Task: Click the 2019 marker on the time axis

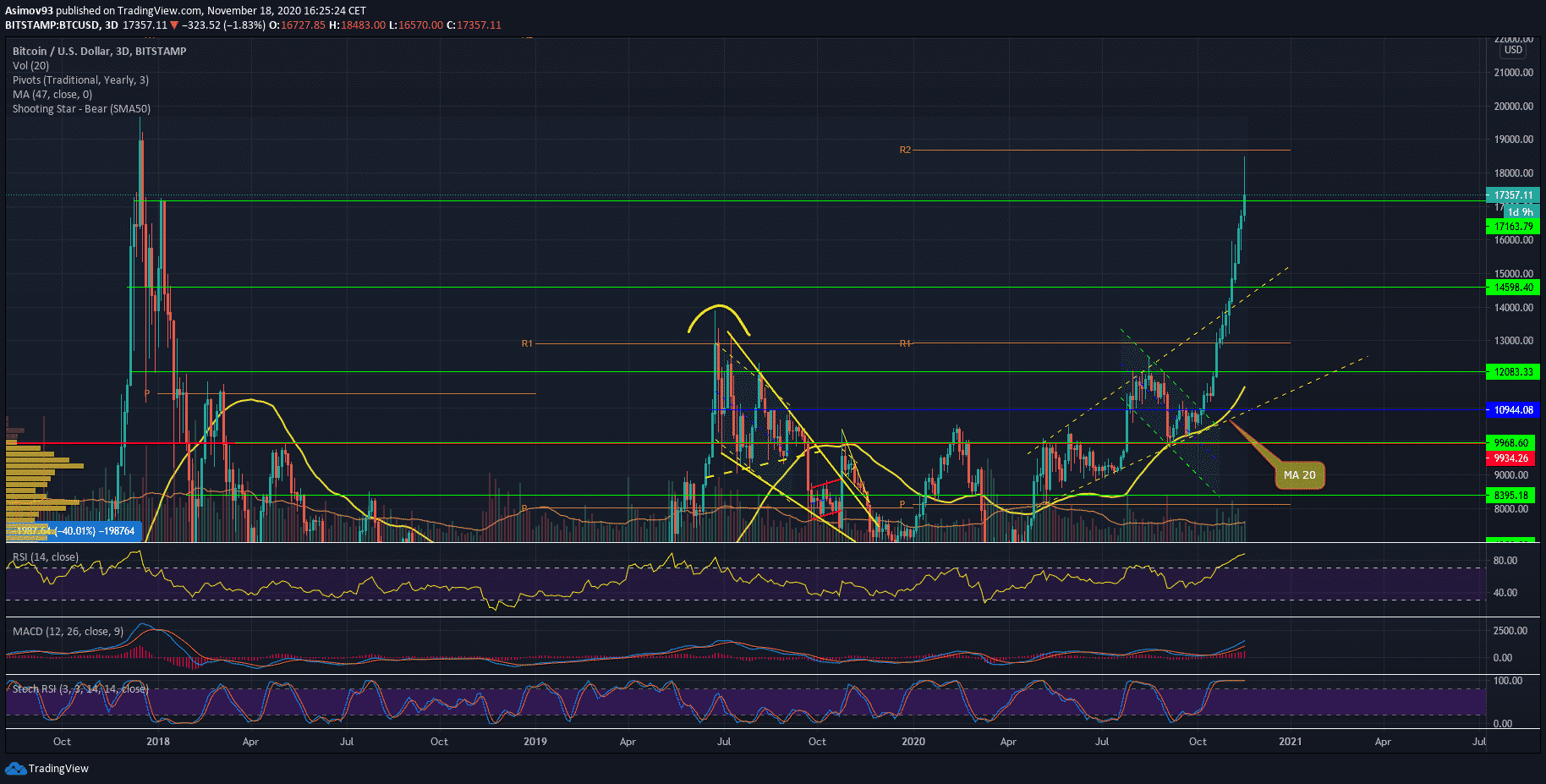Action: click(x=535, y=742)
